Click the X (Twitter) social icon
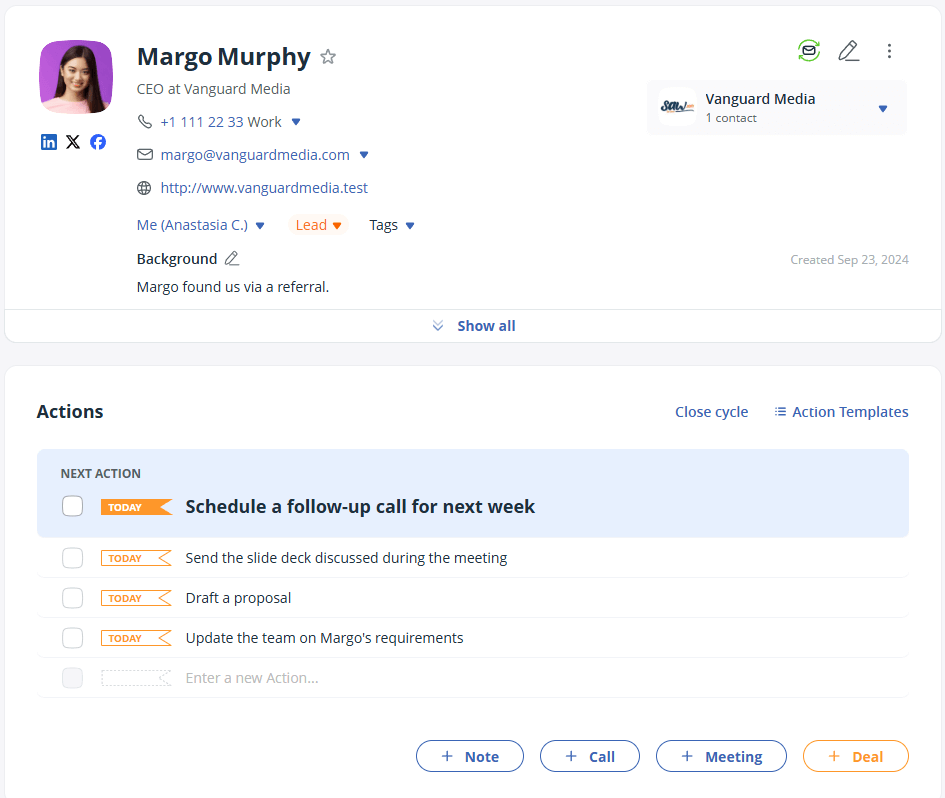 (73, 142)
